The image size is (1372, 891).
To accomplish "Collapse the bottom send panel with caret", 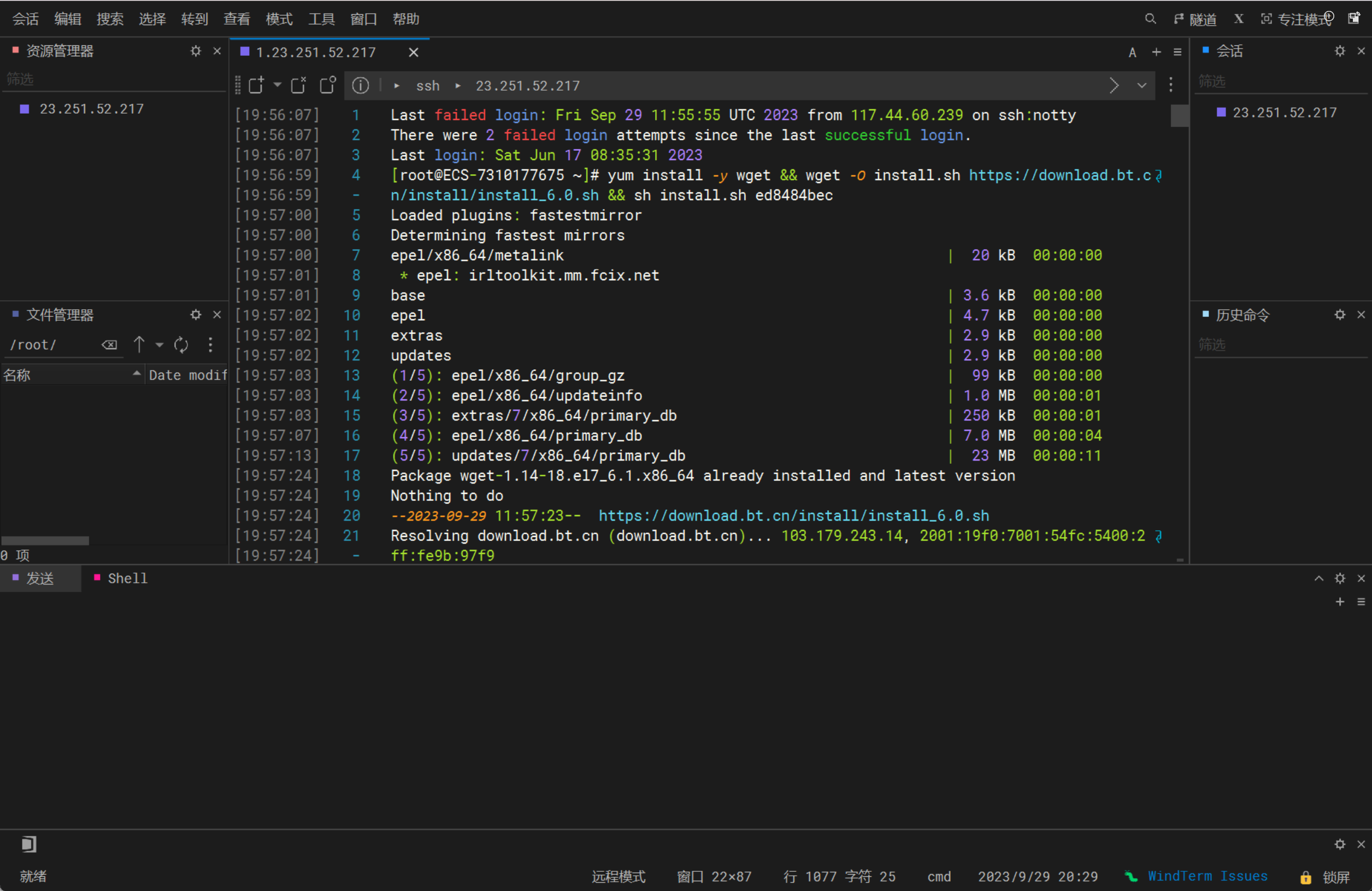I will (x=1318, y=579).
